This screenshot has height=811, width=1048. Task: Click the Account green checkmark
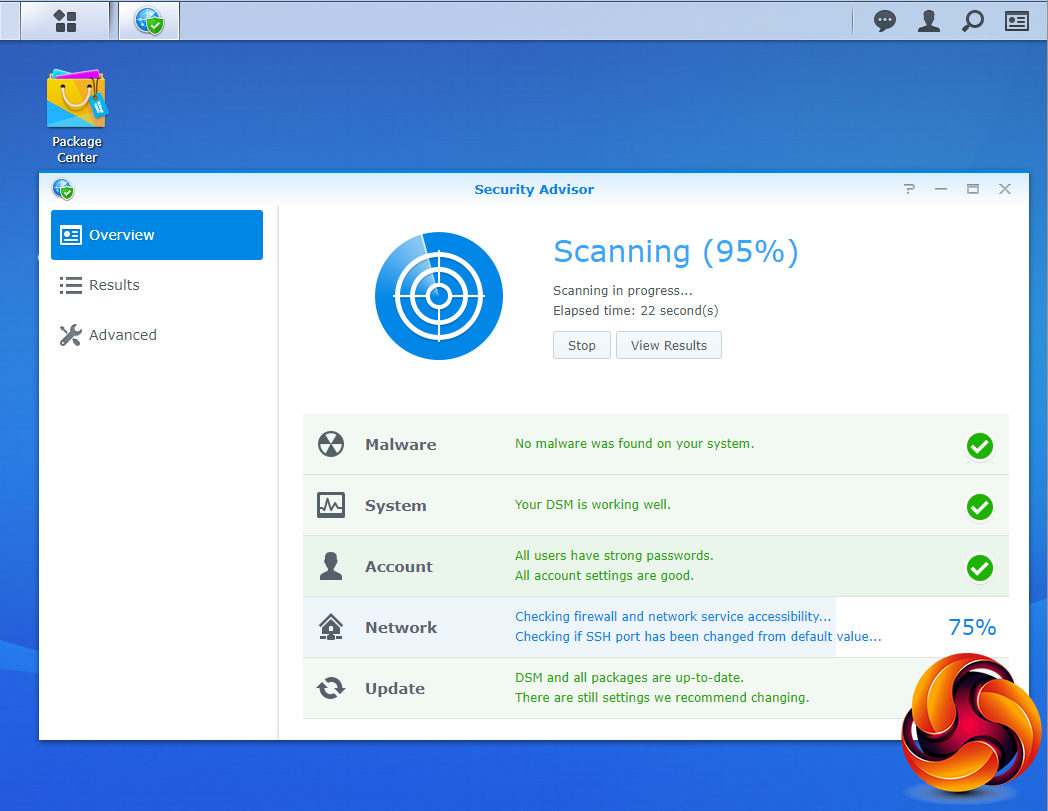point(979,568)
